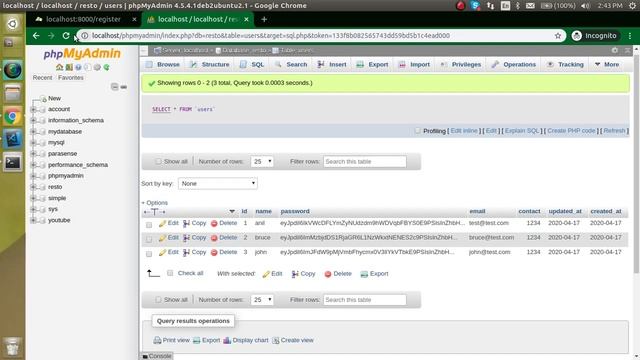Reload navigation panel green icon
Screen dimensions: 640x360
pyautogui.click(x=107, y=67)
